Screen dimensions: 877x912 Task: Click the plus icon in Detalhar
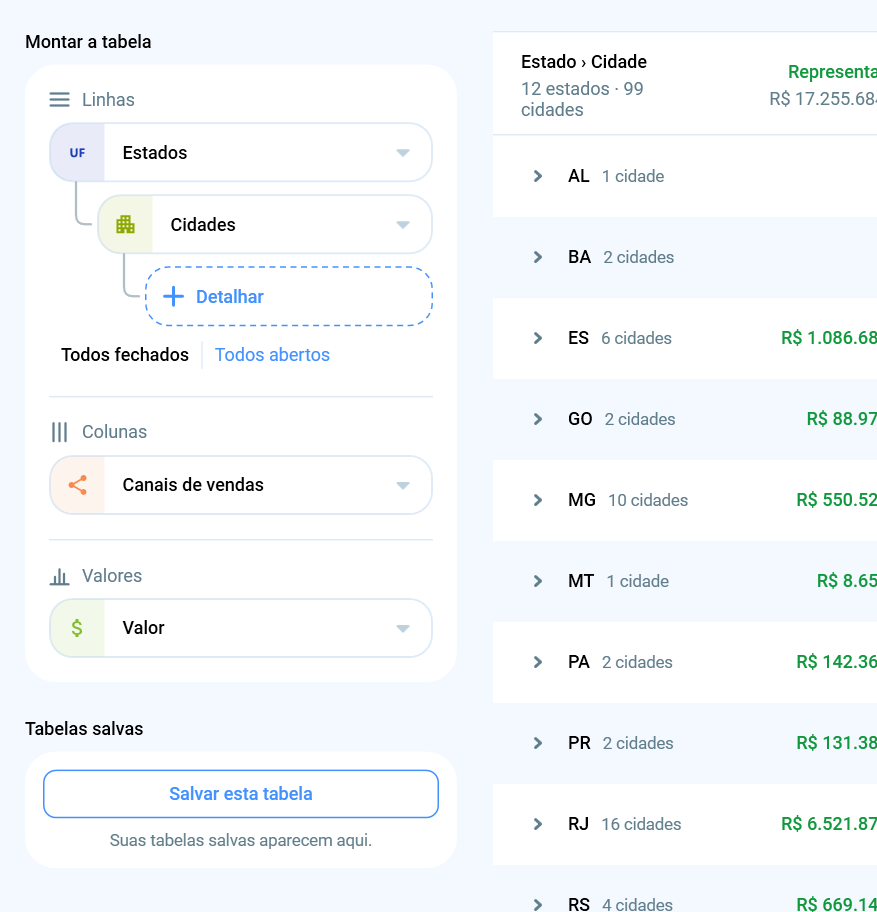tap(173, 297)
